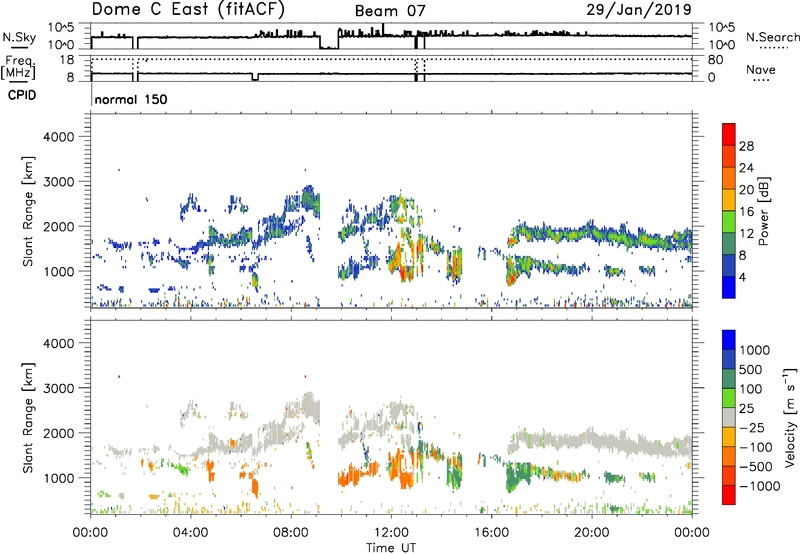This screenshot has height=554, width=800.
Task: Click the "−1000" Velocity colorbar value
Action: (759, 486)
